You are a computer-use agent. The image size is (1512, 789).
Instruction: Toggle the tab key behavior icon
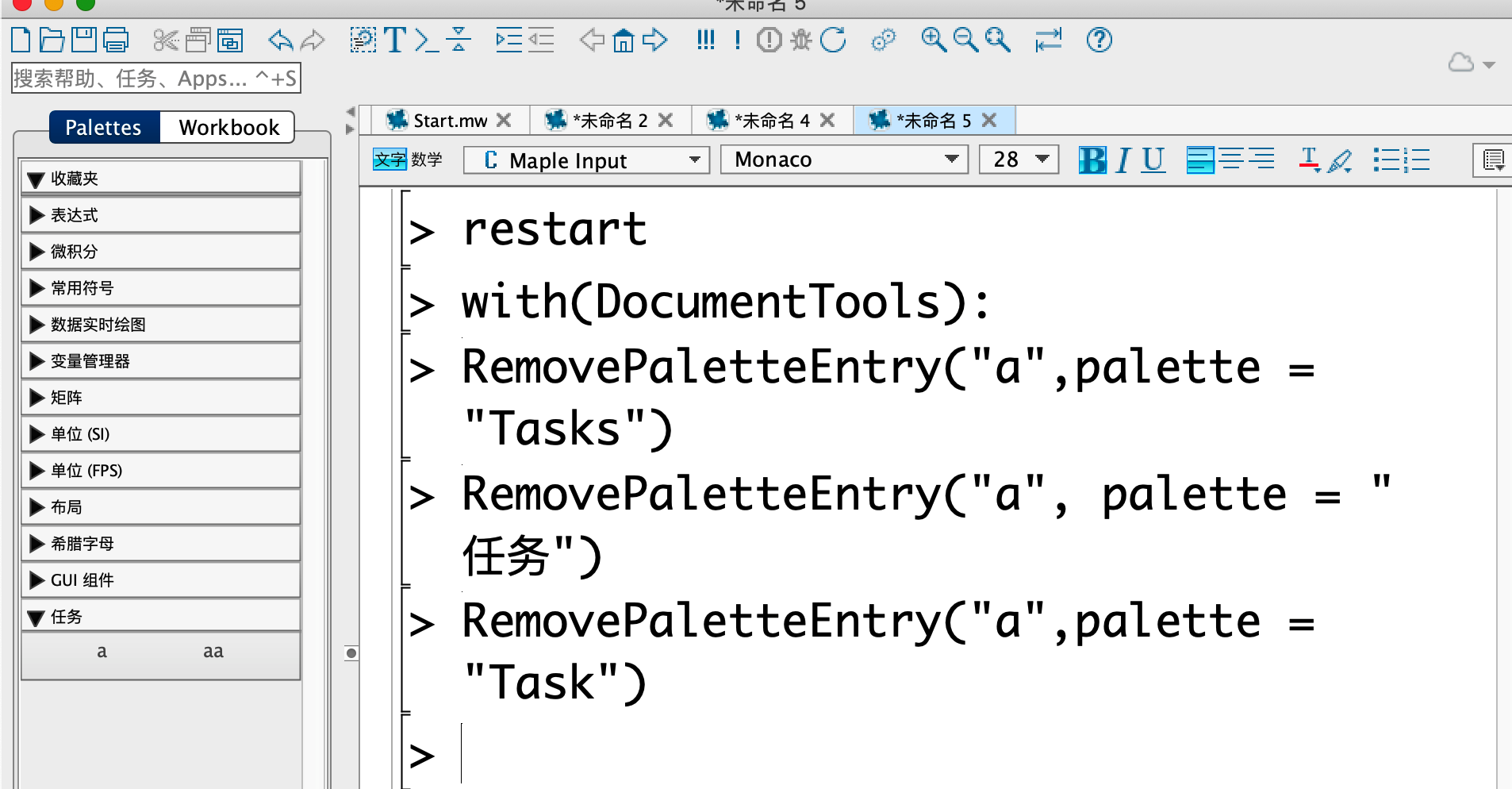coord(1048,40)
